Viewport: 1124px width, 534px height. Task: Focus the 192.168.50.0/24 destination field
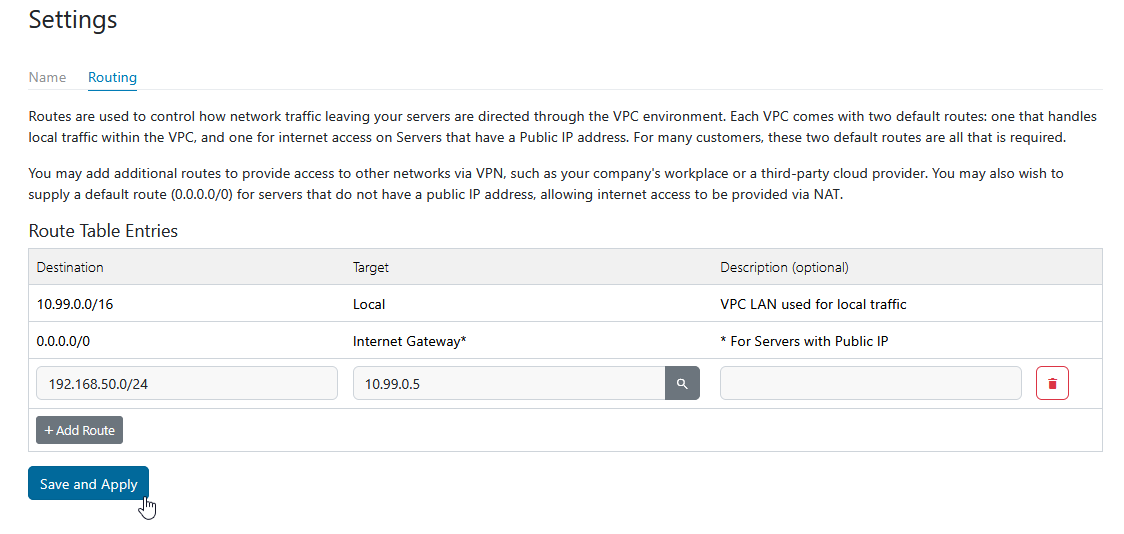coord(187,383)
